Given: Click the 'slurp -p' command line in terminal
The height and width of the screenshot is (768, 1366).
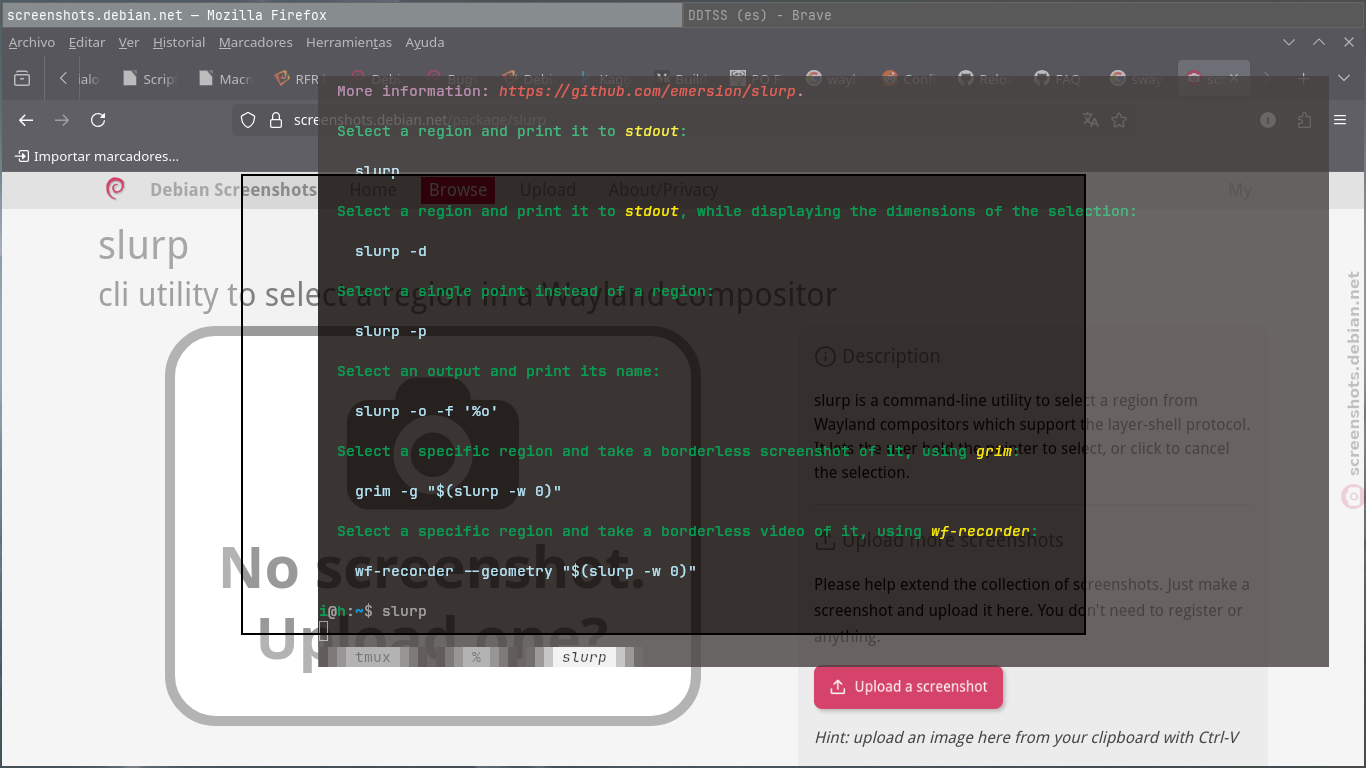Looking at the screenshot, I should click(391, 331).
